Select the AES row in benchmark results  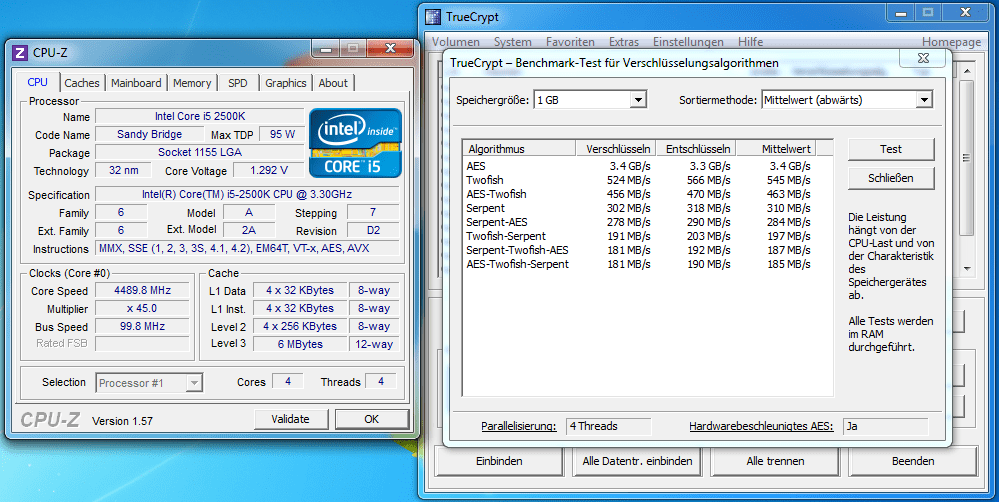tap(640, 166)
